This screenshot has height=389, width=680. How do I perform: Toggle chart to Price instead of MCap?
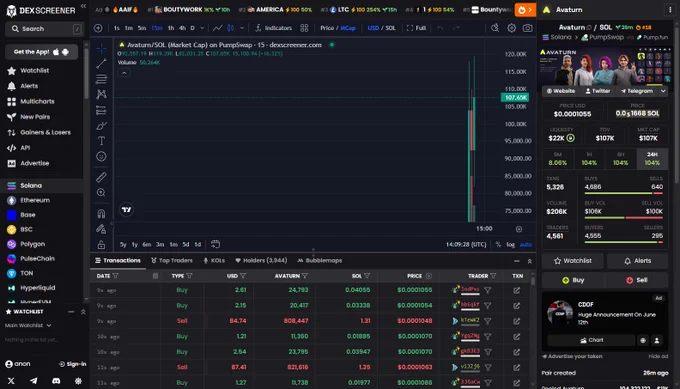tap(327, 28)
